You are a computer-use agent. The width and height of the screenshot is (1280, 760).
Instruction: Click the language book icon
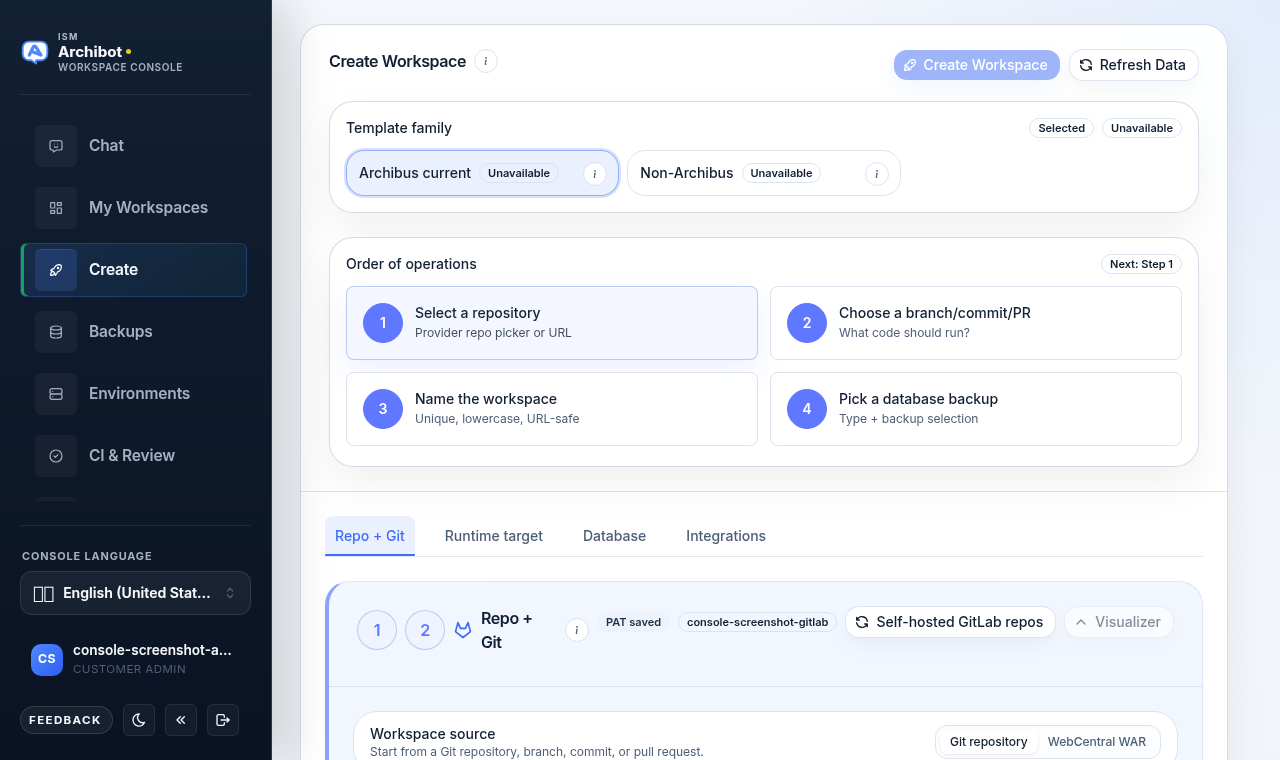(x=43, y=594)
